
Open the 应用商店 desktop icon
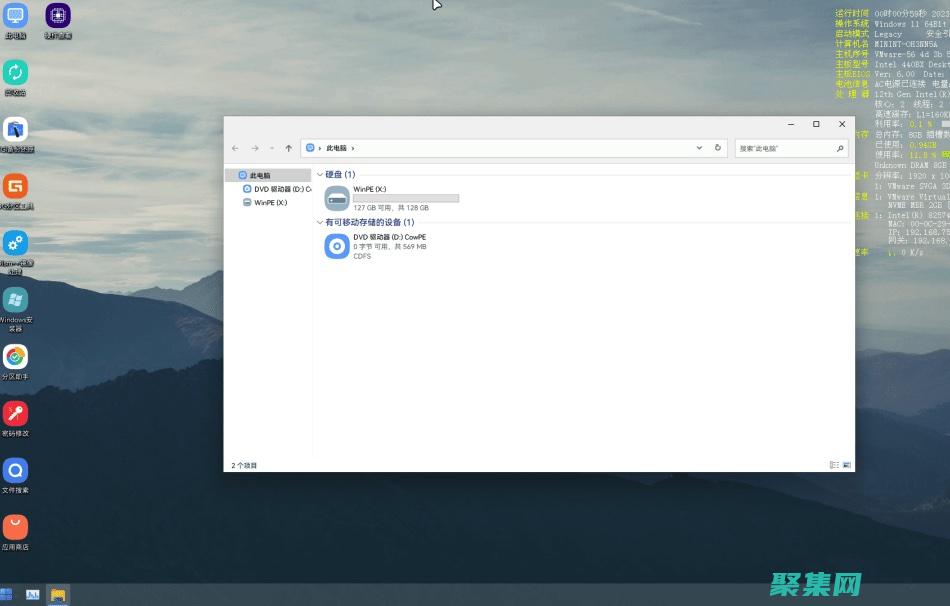pyautogui.click(x=15, y=528)
